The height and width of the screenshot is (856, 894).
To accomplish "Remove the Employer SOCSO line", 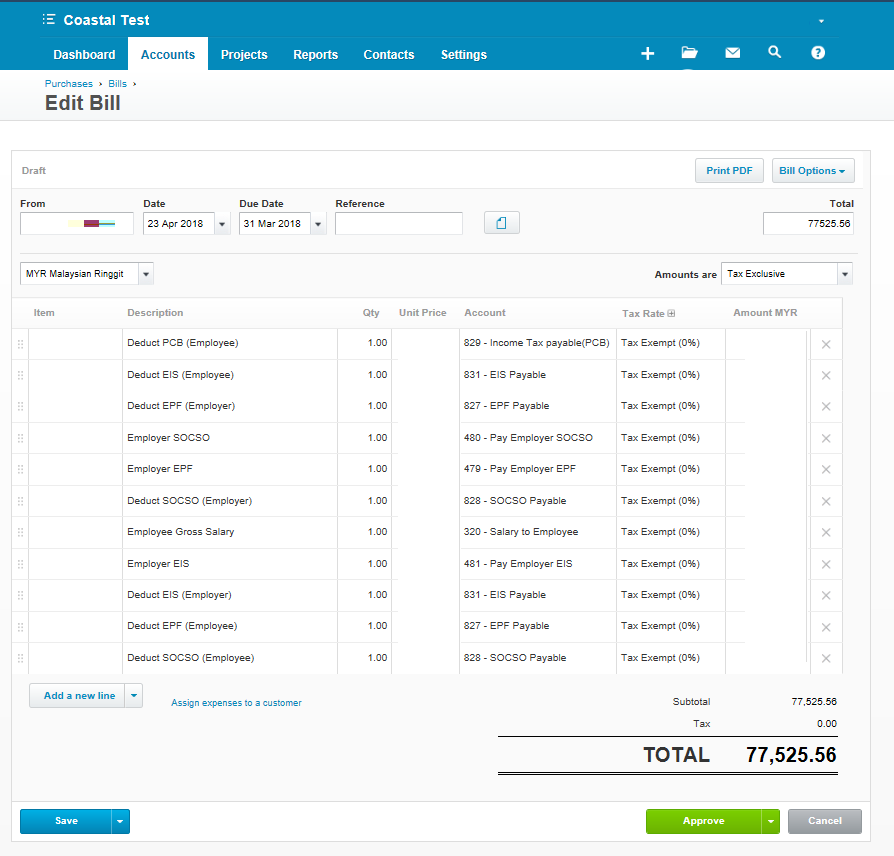I will point(826,439).
